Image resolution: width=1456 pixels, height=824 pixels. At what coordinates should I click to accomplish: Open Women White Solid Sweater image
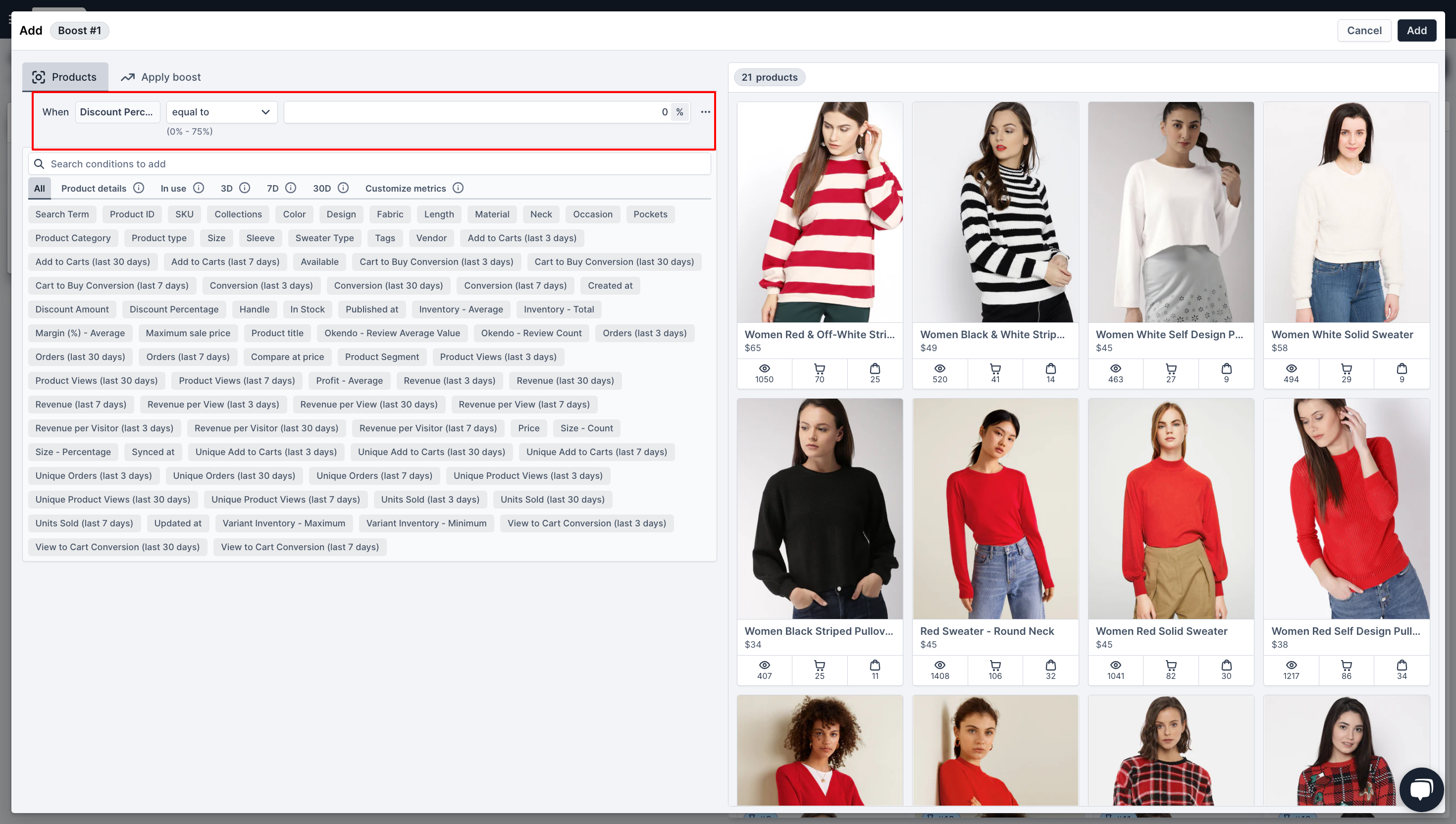(x=1346, y=211)
